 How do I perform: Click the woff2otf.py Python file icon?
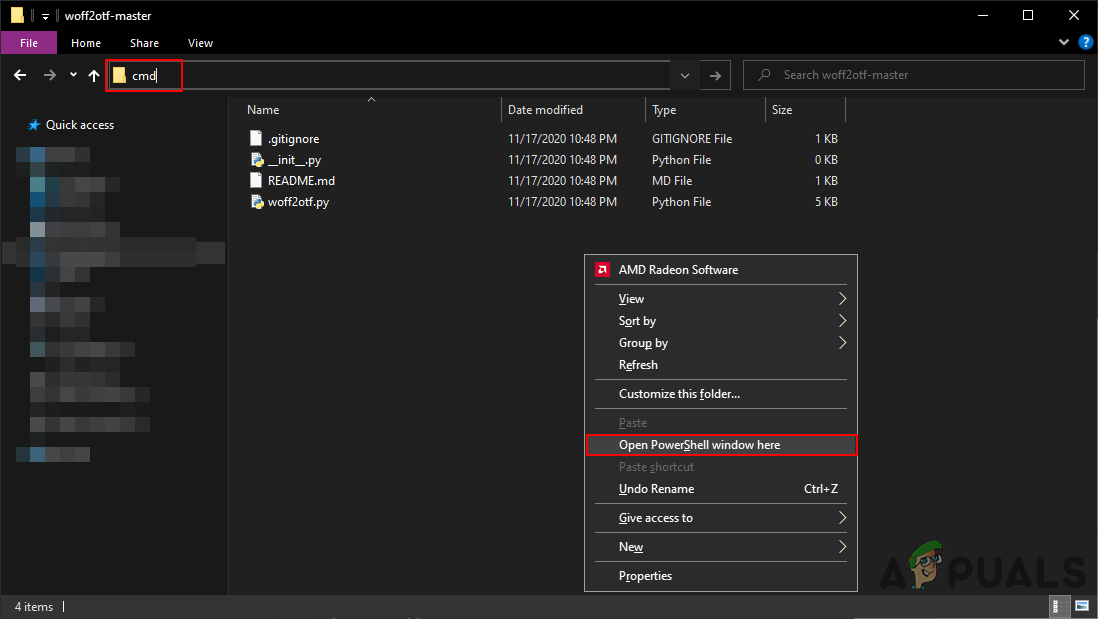click(x=257, y=202)
